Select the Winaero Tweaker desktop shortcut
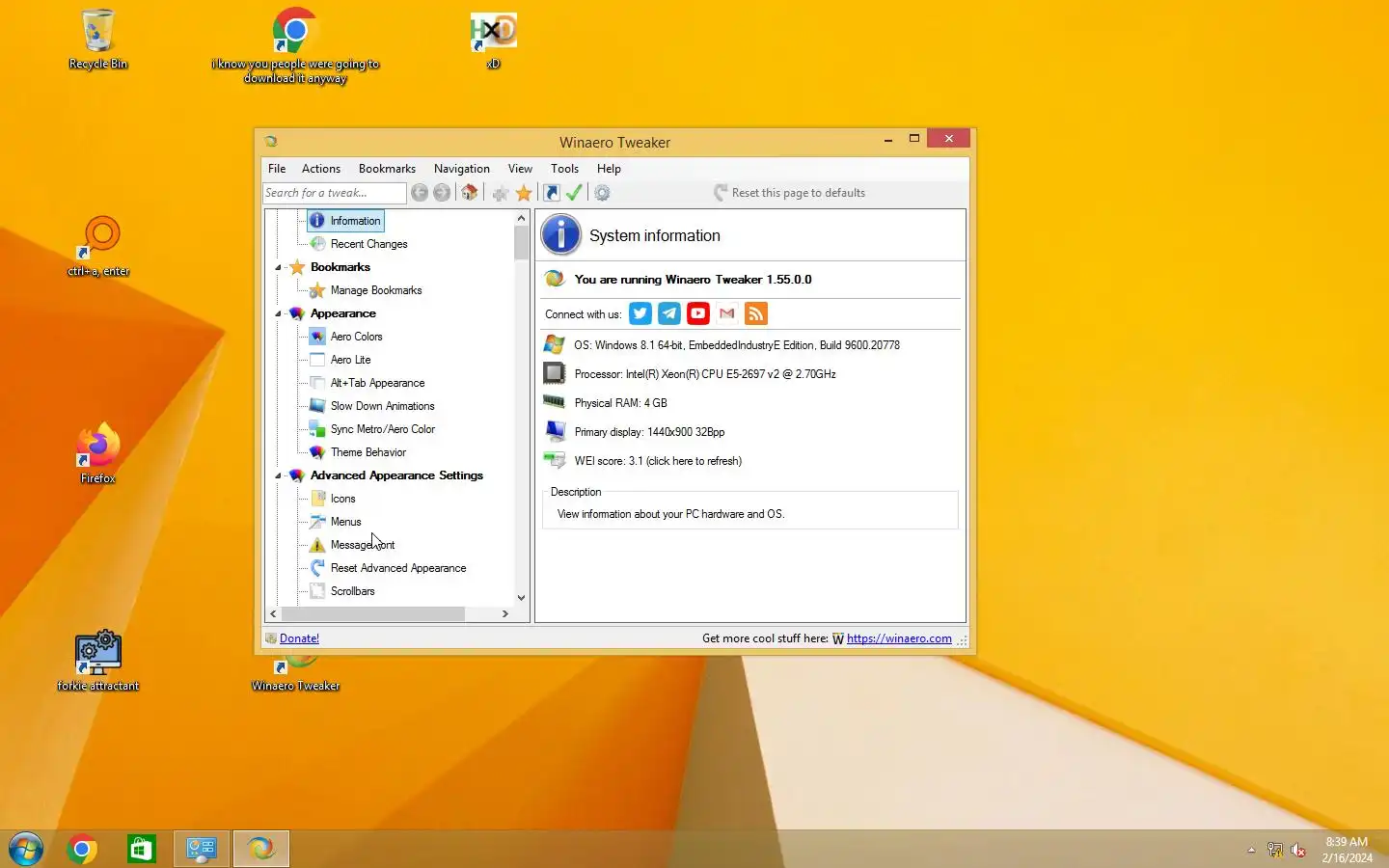 (295, 673)
